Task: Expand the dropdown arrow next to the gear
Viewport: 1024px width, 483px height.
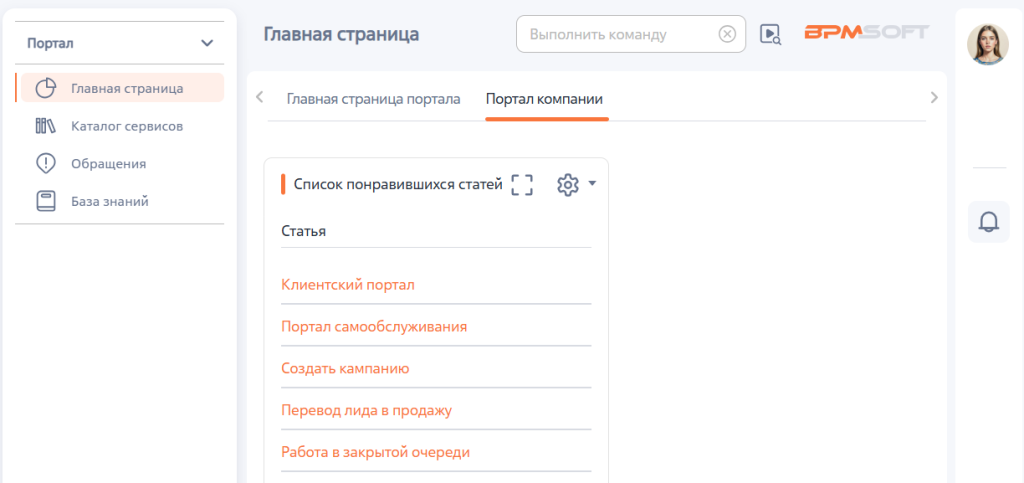Action: (592, 183)
